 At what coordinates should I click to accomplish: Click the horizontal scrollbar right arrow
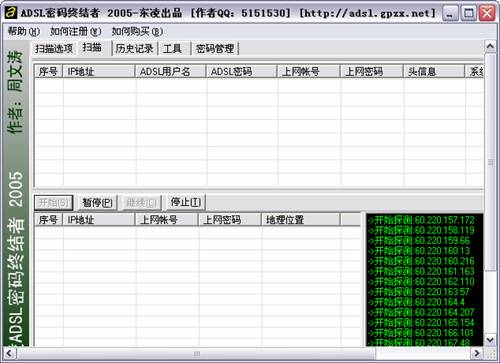tap(477, 353)
